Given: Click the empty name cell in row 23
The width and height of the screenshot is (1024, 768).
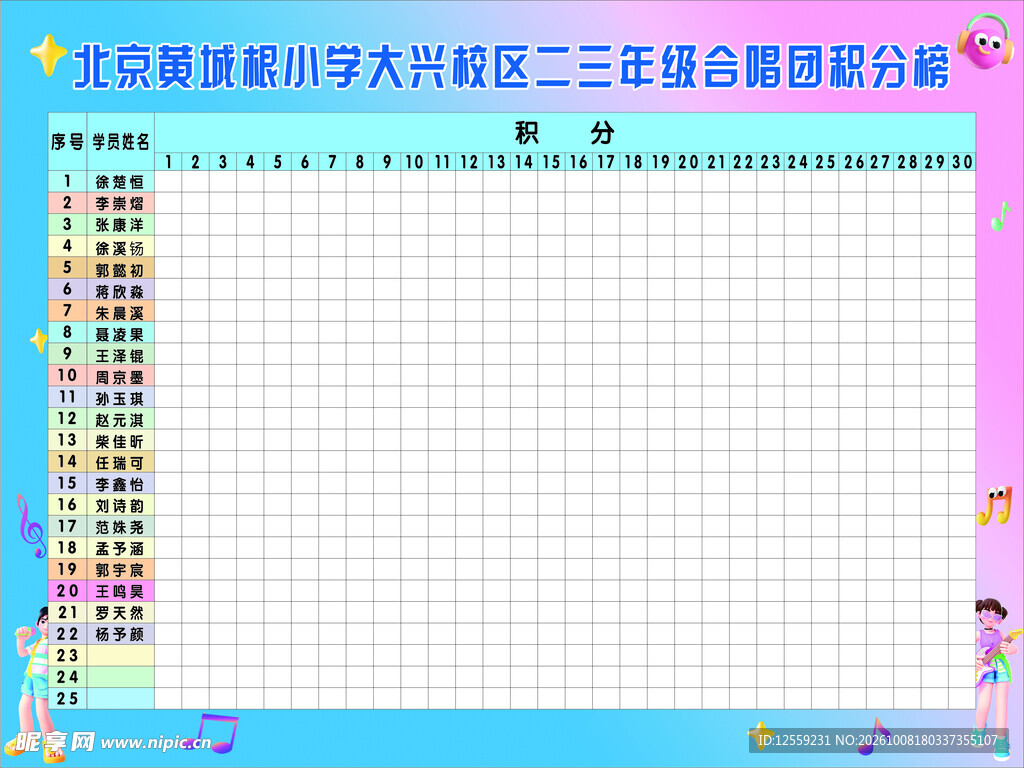Looking at the screenshot, I should tap(121, 656).
